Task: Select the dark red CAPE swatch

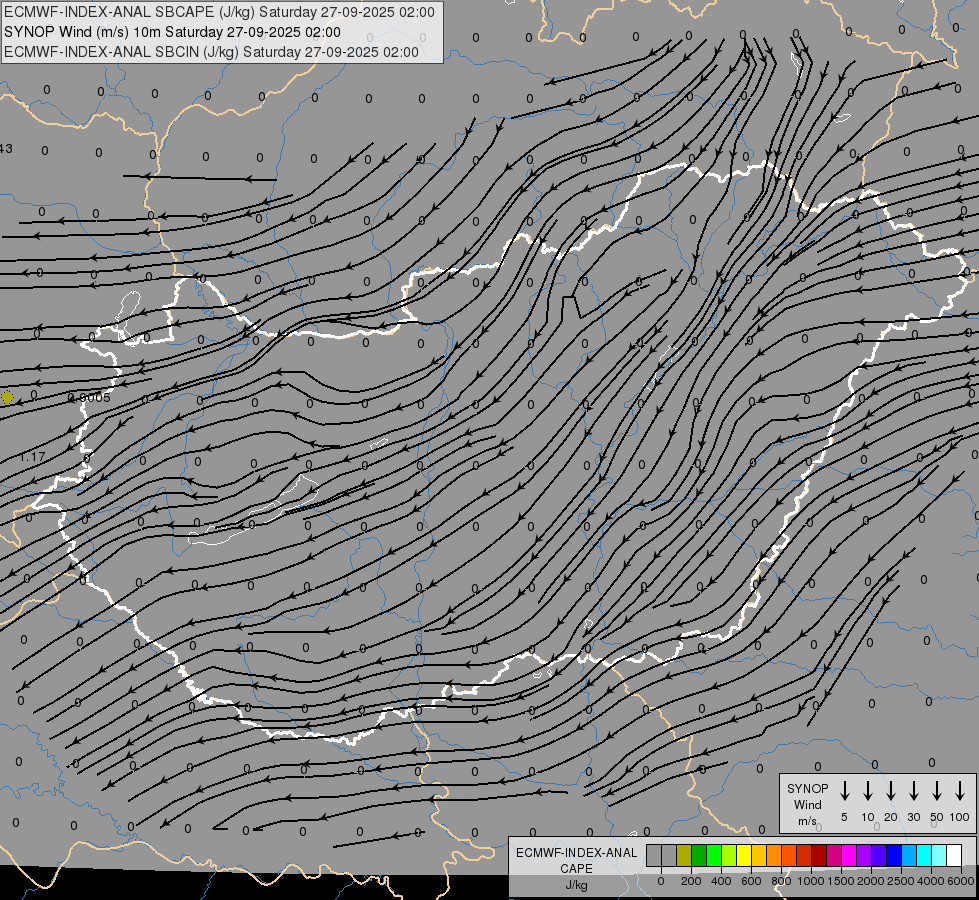Action: pyautogui.click(x=819, y=855)
